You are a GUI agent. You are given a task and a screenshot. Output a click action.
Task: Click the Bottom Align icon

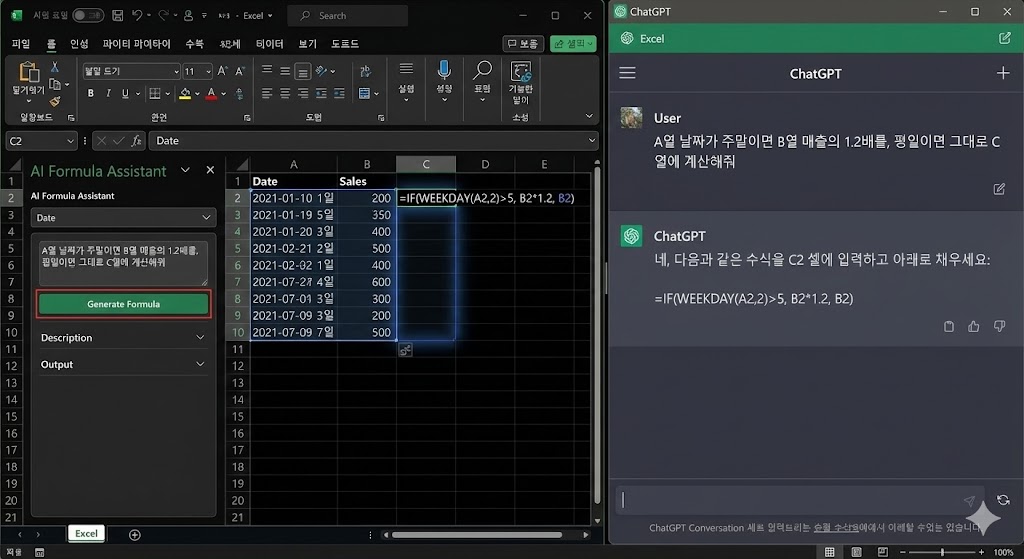(x=302, y=71)
